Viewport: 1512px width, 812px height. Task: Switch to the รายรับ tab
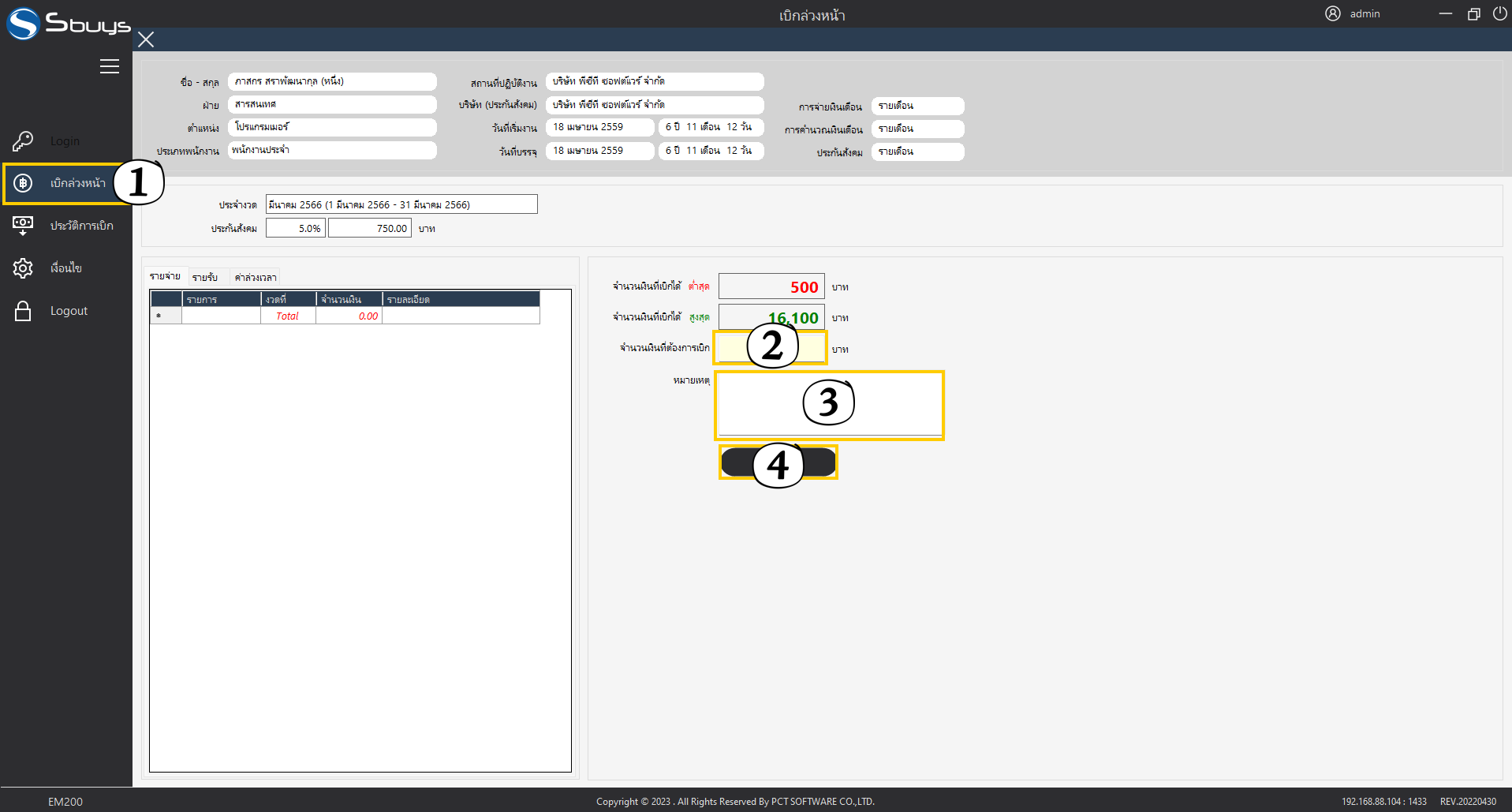pos(205,277)
